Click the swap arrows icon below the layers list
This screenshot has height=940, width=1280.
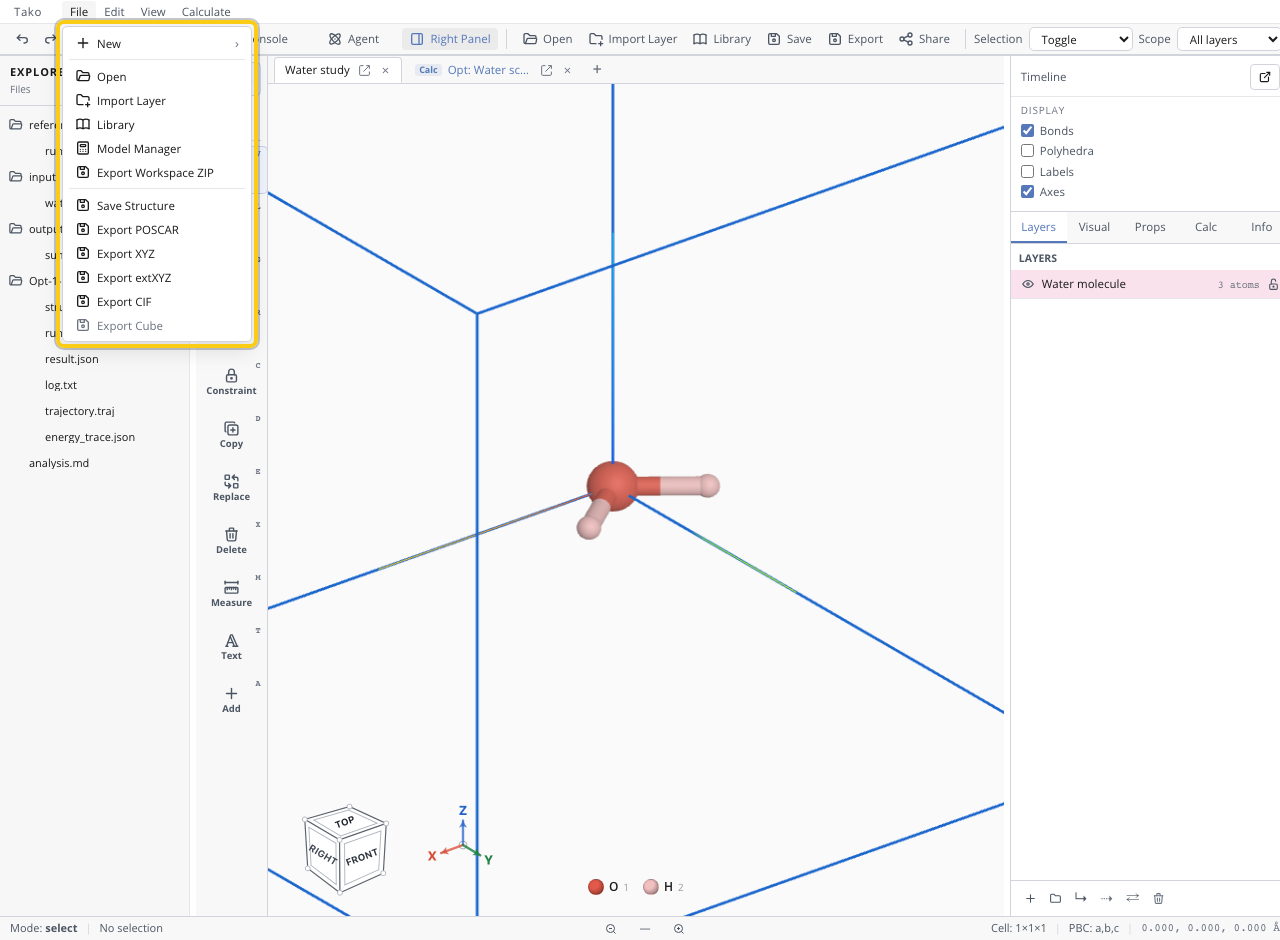1132,898
